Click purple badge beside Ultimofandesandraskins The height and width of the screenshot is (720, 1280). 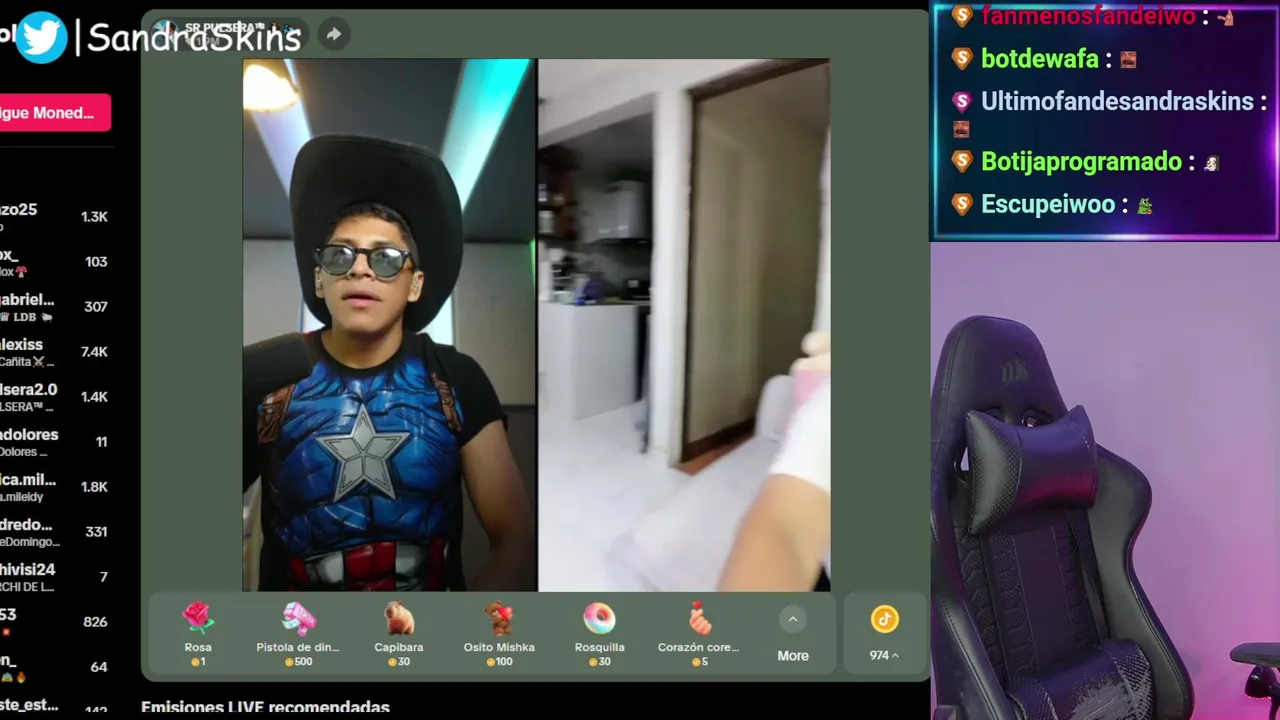(x=962, y=101)
